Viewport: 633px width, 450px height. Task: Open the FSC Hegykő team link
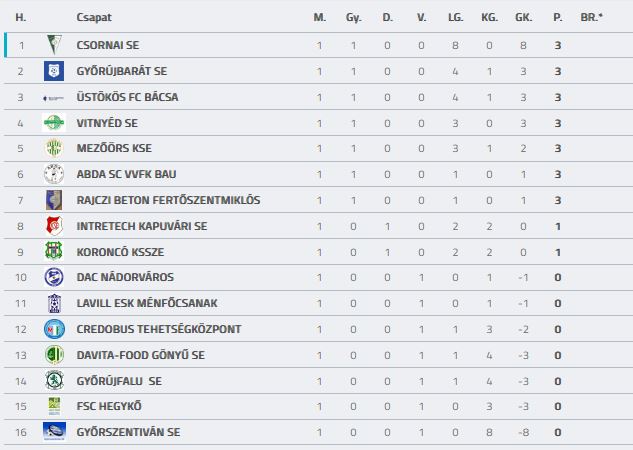109,406
